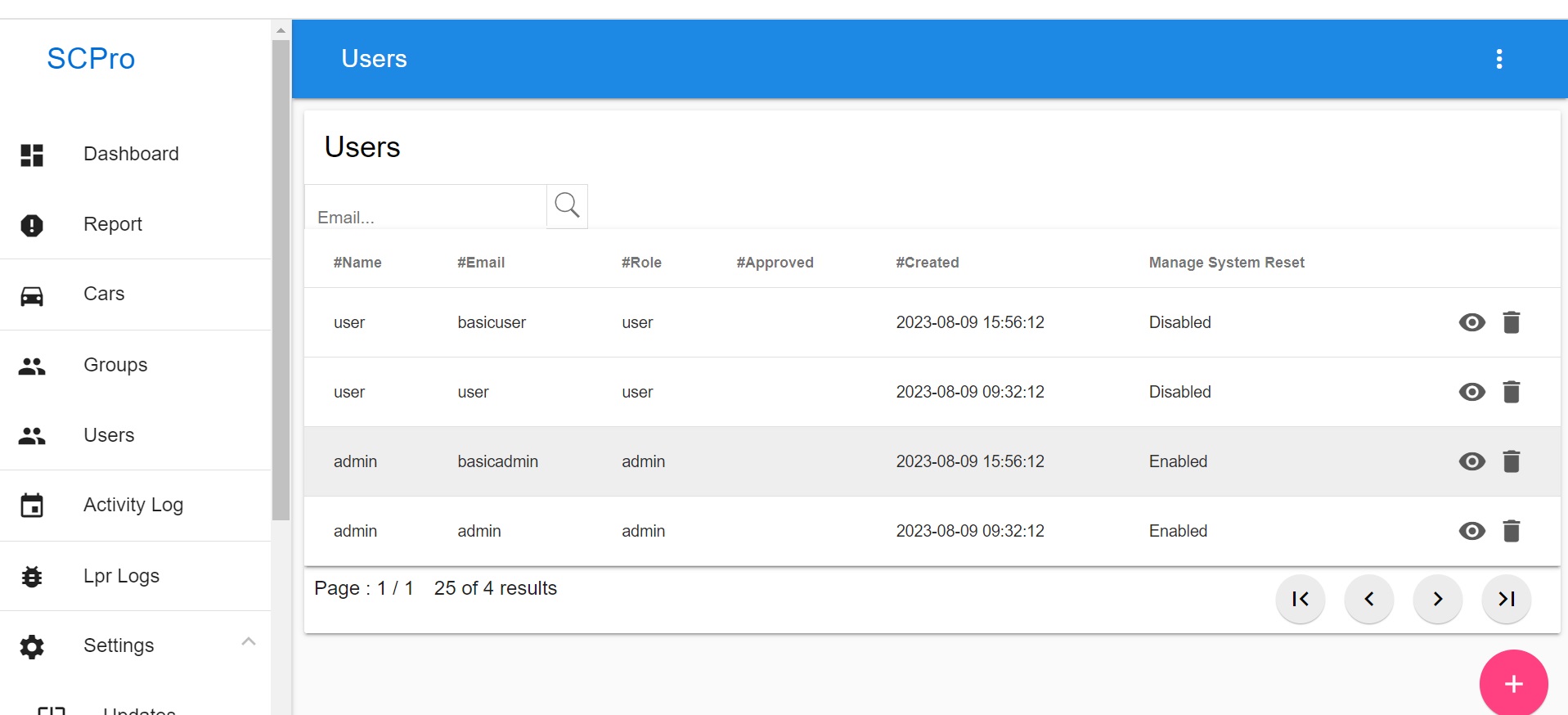Sort by the #Role column header
The image size is (1568, 715).
[x=641, y=263]
